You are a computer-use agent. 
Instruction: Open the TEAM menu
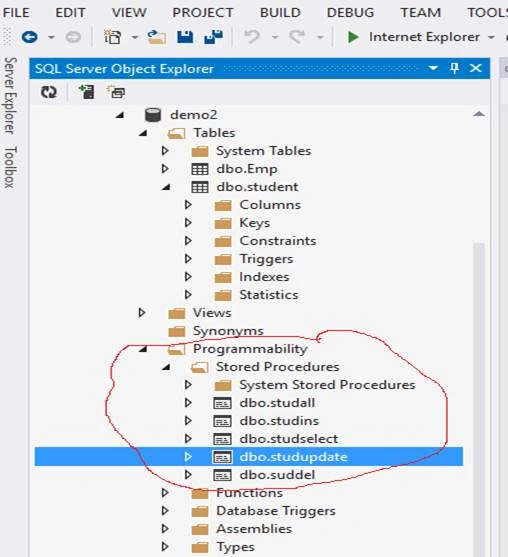421,13
